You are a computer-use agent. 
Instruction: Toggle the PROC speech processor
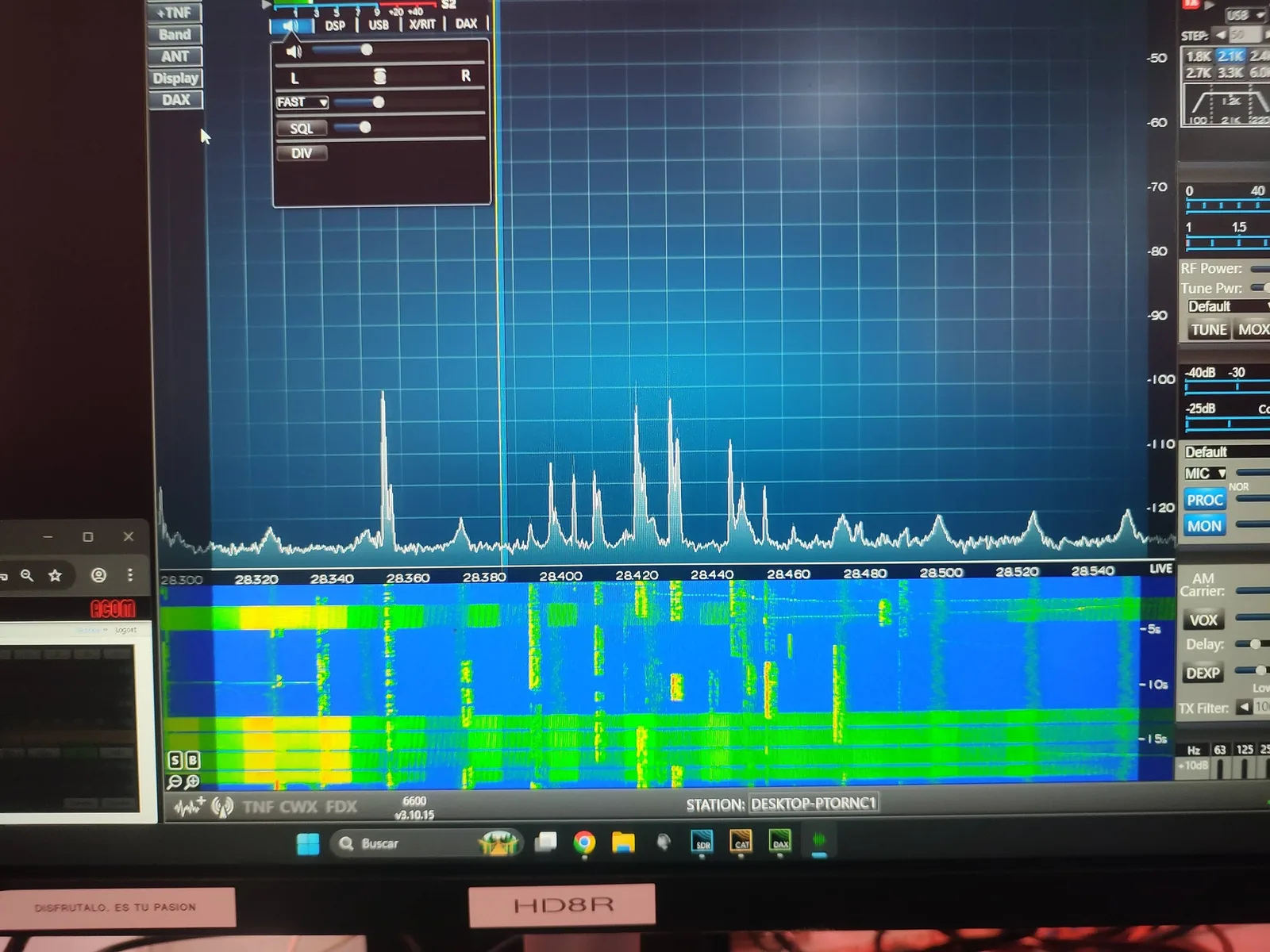1204,500
